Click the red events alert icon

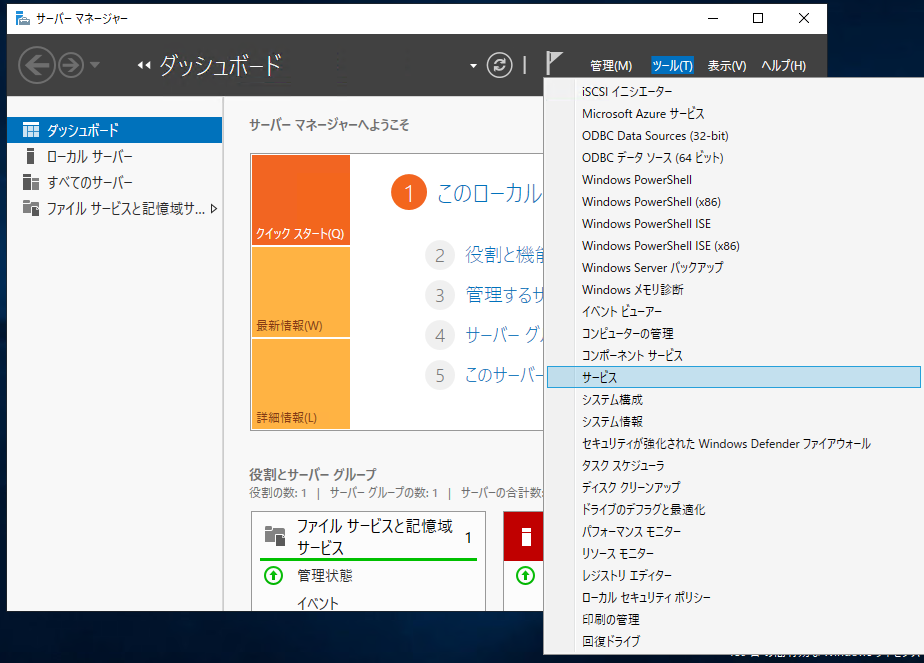[x=524, y=536]
